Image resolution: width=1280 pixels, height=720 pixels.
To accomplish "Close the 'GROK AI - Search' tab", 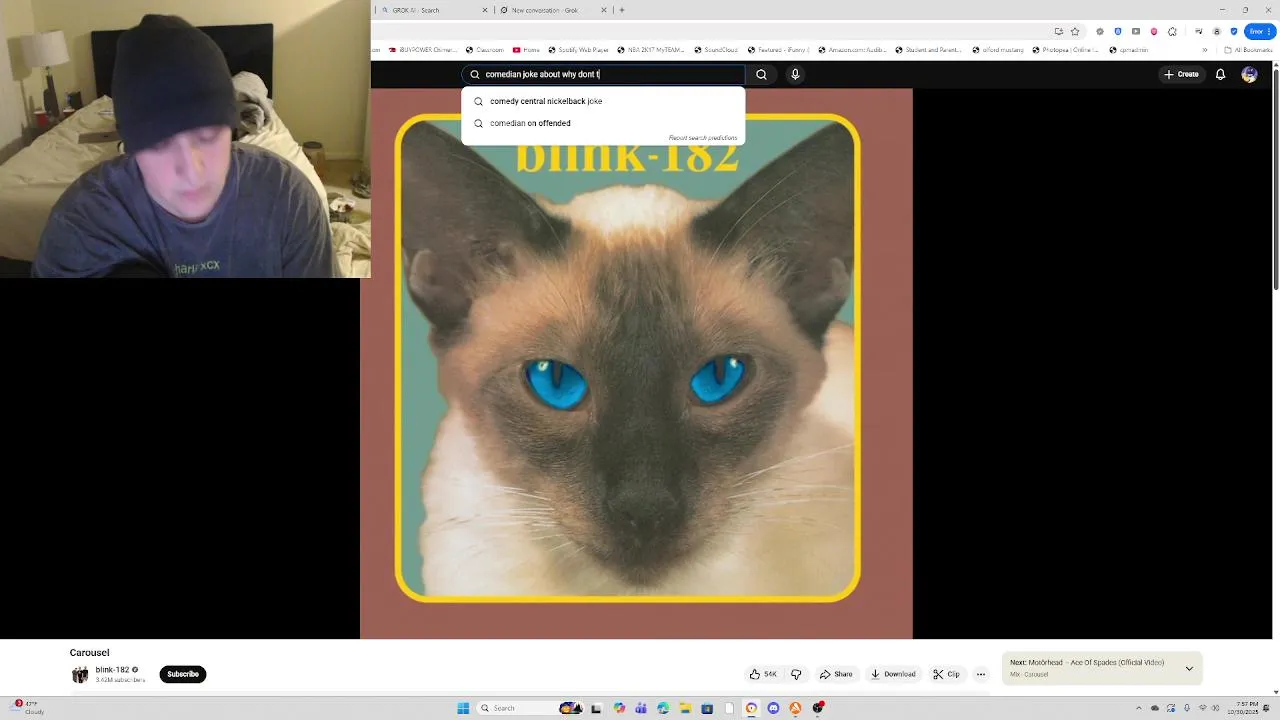I will 486,10.
